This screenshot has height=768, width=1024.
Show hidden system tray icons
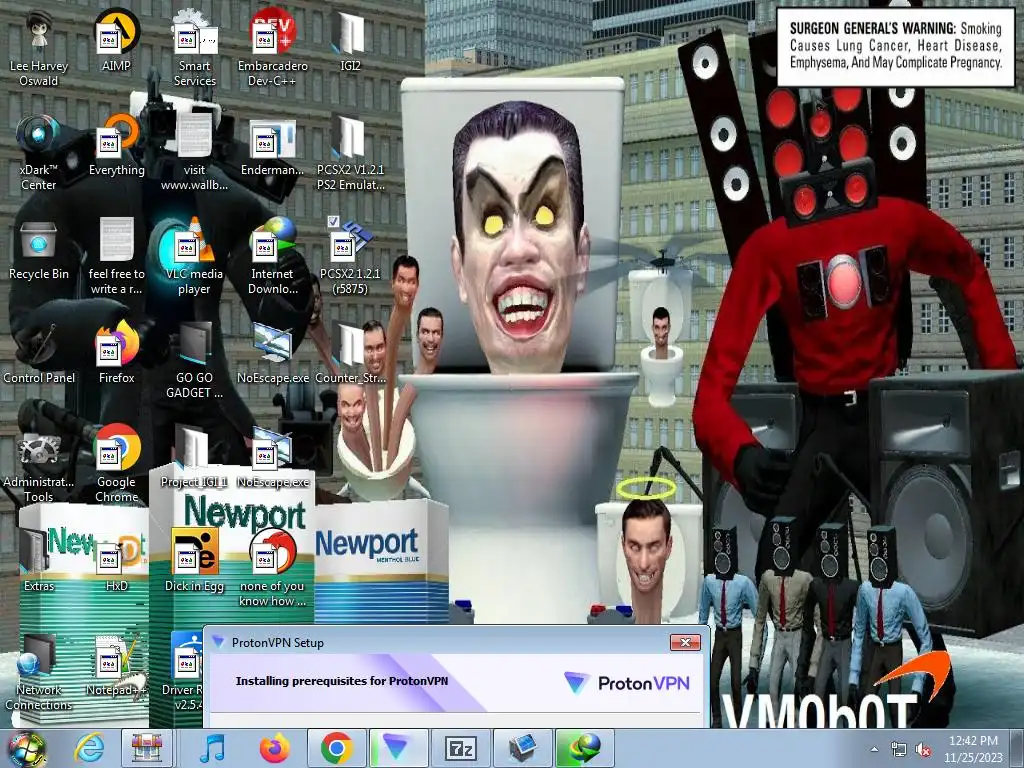(x=874, y=749)
